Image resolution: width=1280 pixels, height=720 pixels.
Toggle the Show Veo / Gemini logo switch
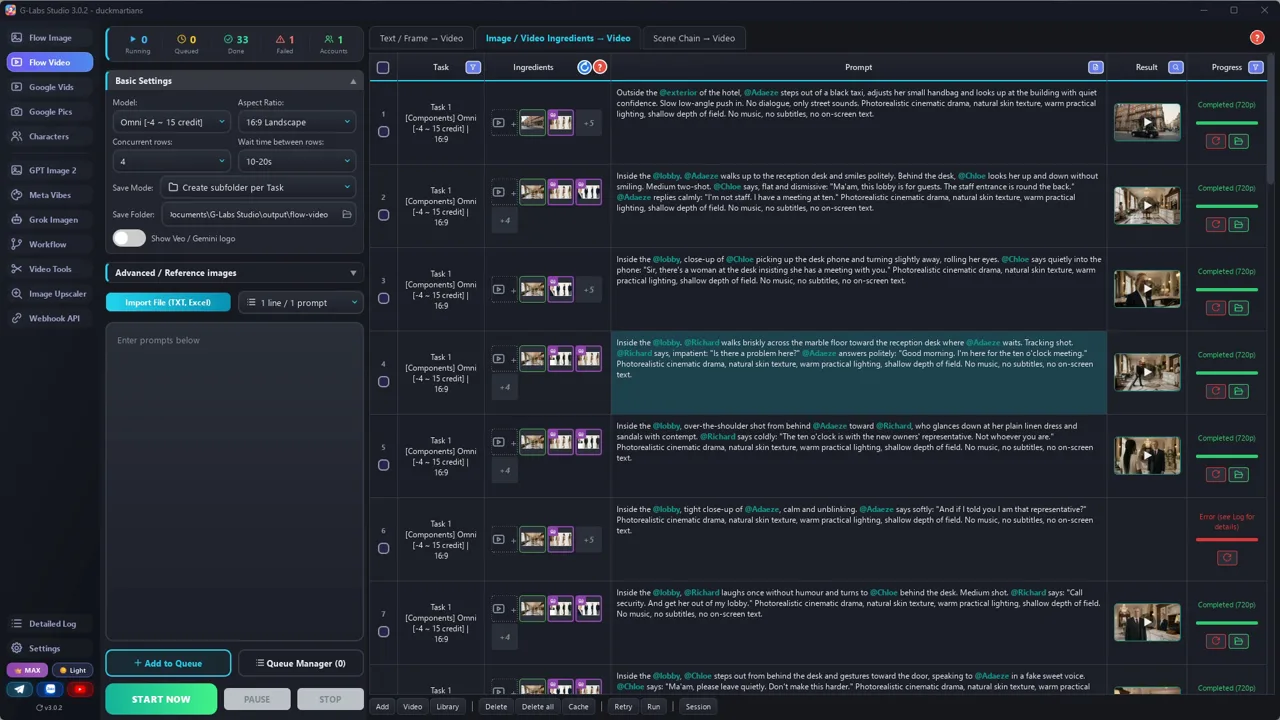[129, 238]
